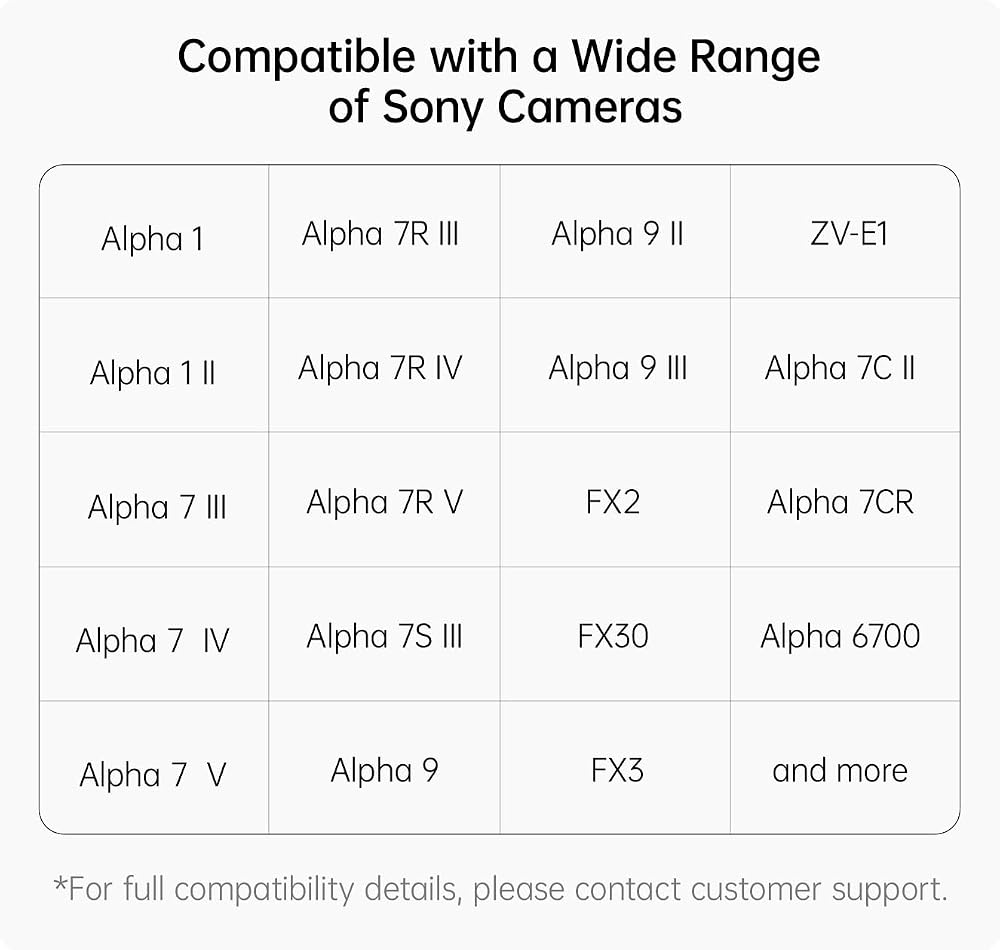Click the Alpha 1 II cell
The width and height of the screenshot is (1000, 950).
[154, 365]
